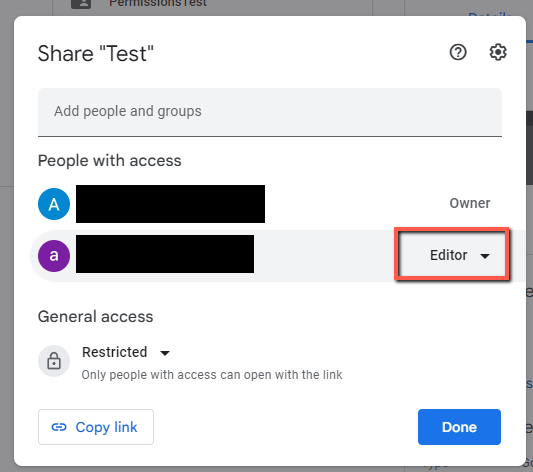Open the Editor role dropdown
This screenshot has height=472, width=533.
[x=460, y=255]
